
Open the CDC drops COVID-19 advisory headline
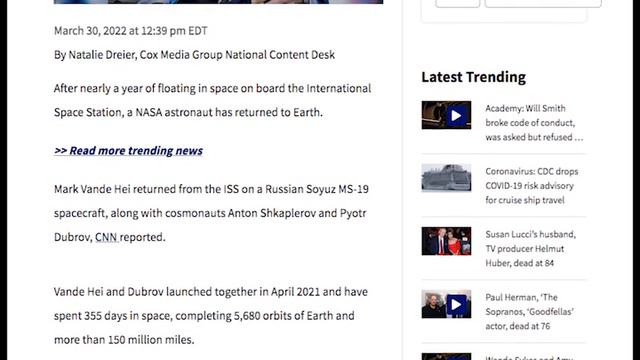pos(532,186)
